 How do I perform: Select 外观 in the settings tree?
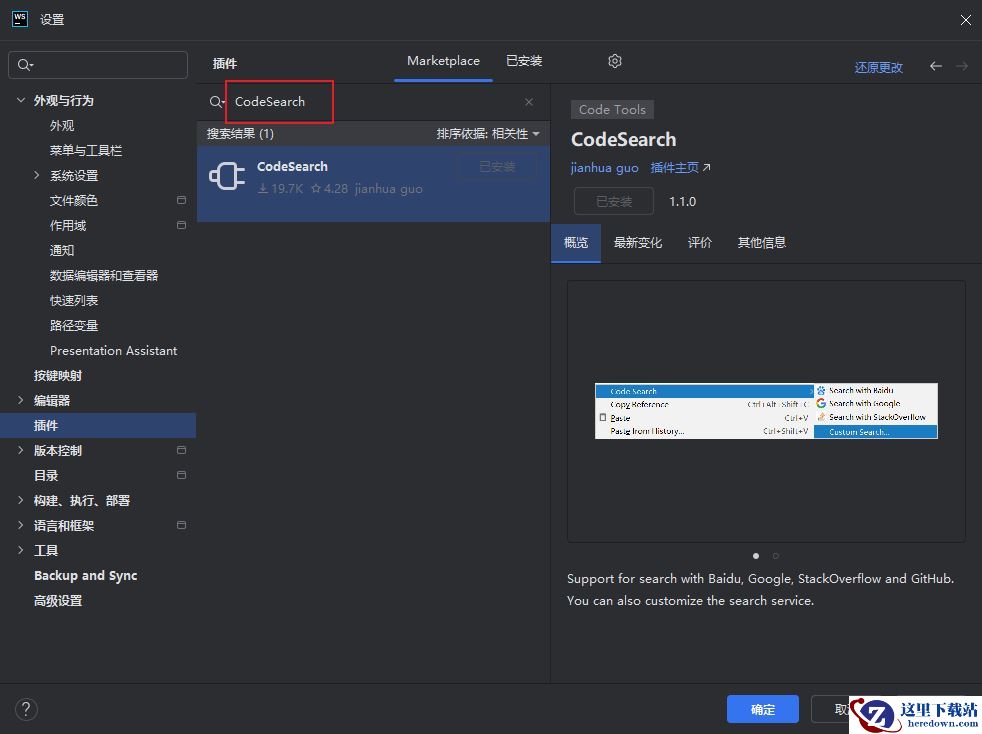(62, 125)
